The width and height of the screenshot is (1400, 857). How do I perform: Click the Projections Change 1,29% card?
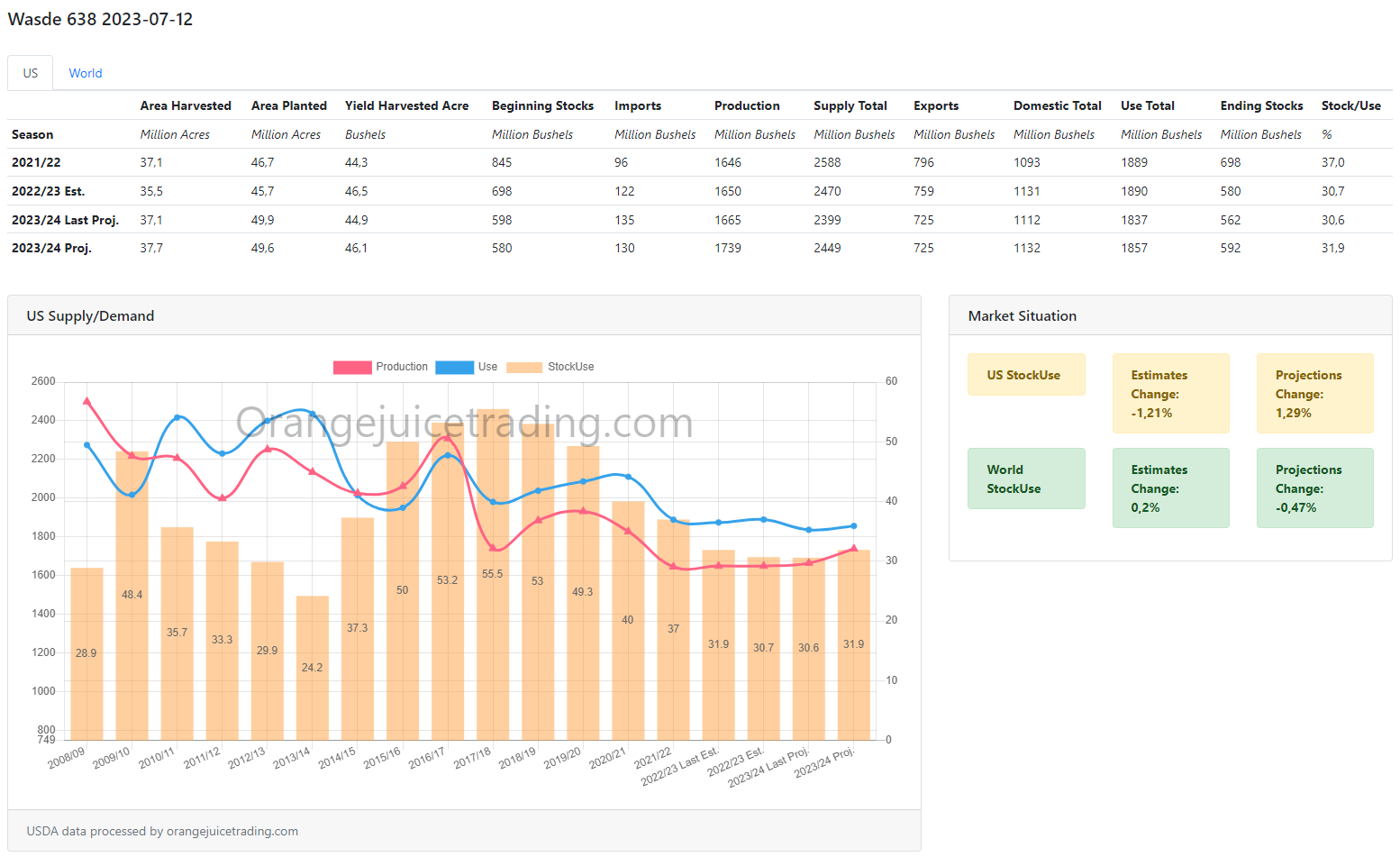coord(1314,394)
